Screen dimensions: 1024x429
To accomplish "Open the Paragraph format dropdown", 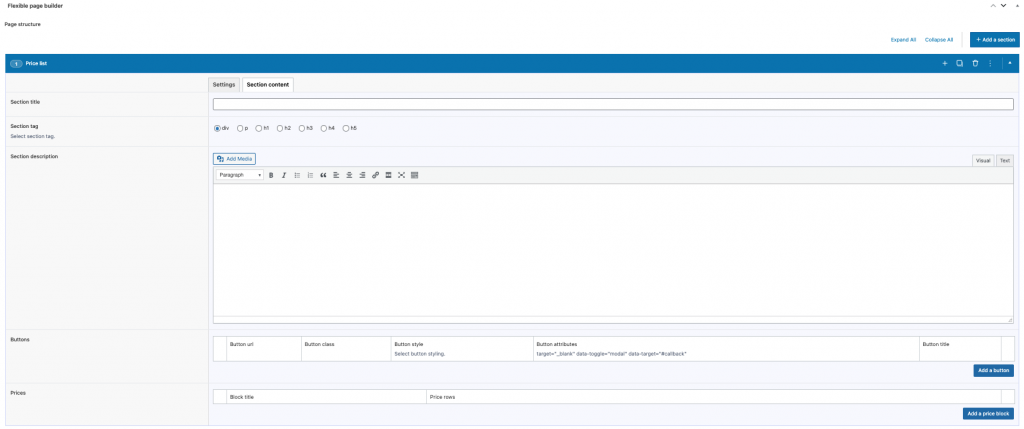I will pyautogui.click(x=240, y=175).
